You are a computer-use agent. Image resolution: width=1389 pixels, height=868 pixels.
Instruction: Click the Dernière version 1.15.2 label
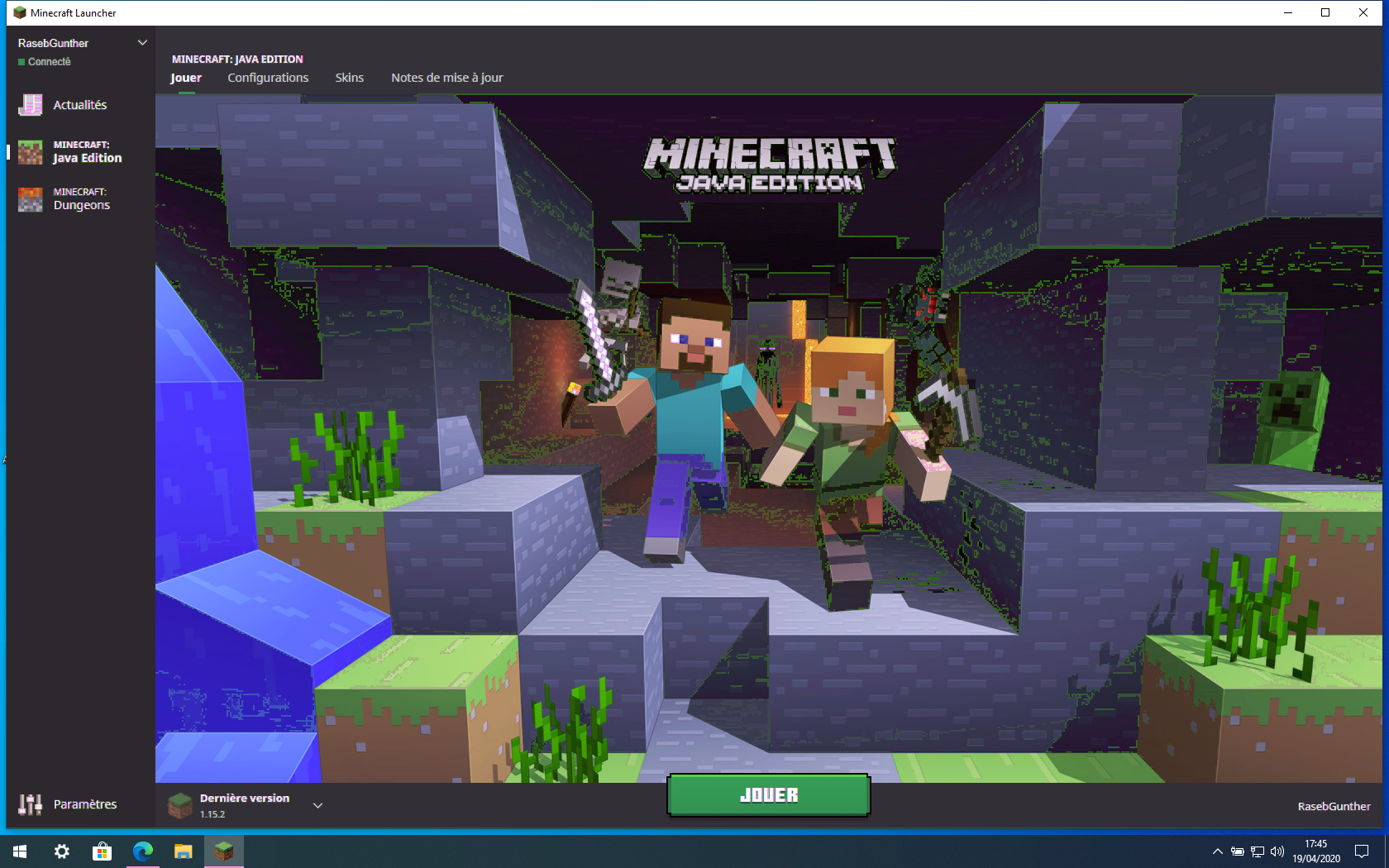[245, 805]
